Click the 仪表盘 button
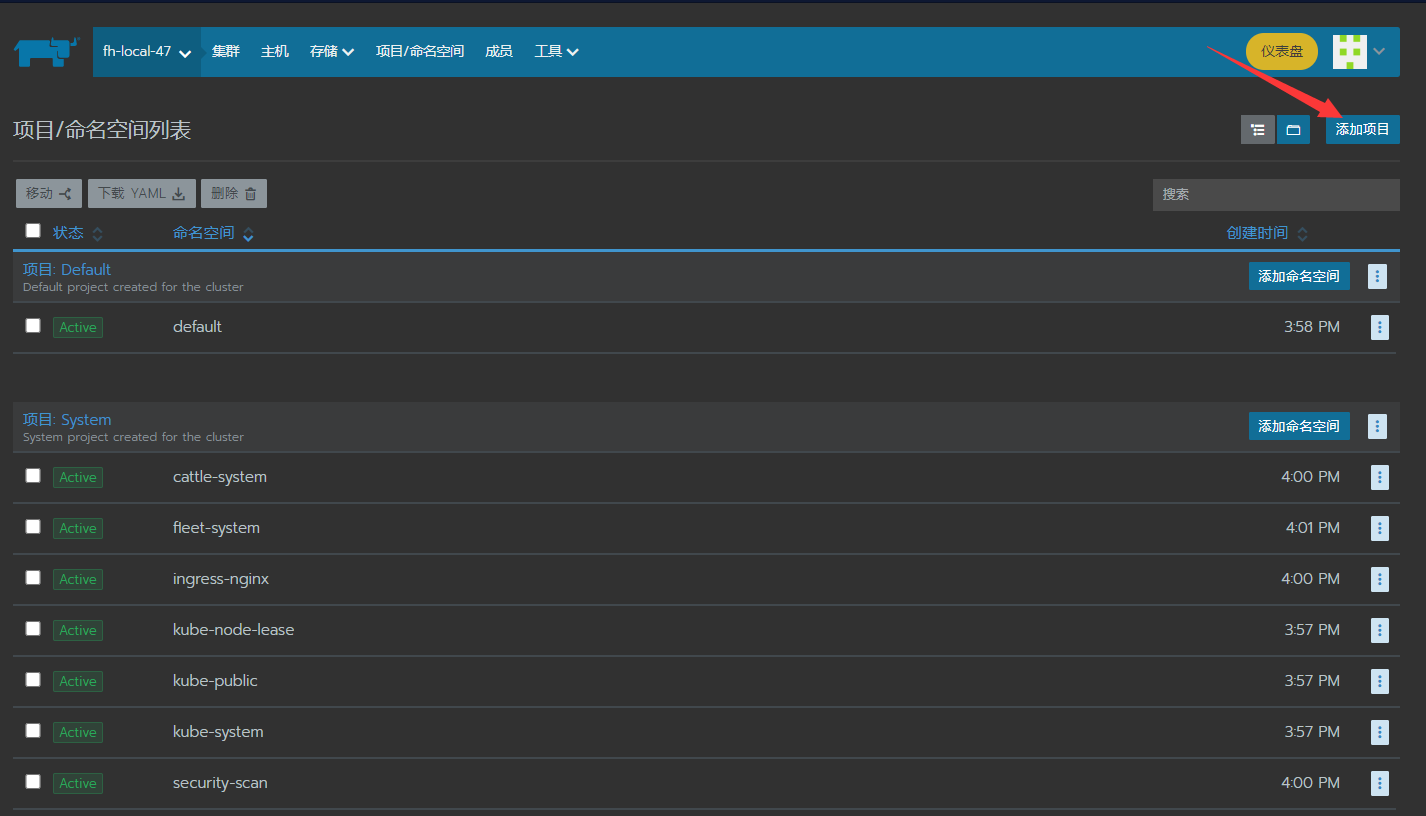 coord(1282,52)
